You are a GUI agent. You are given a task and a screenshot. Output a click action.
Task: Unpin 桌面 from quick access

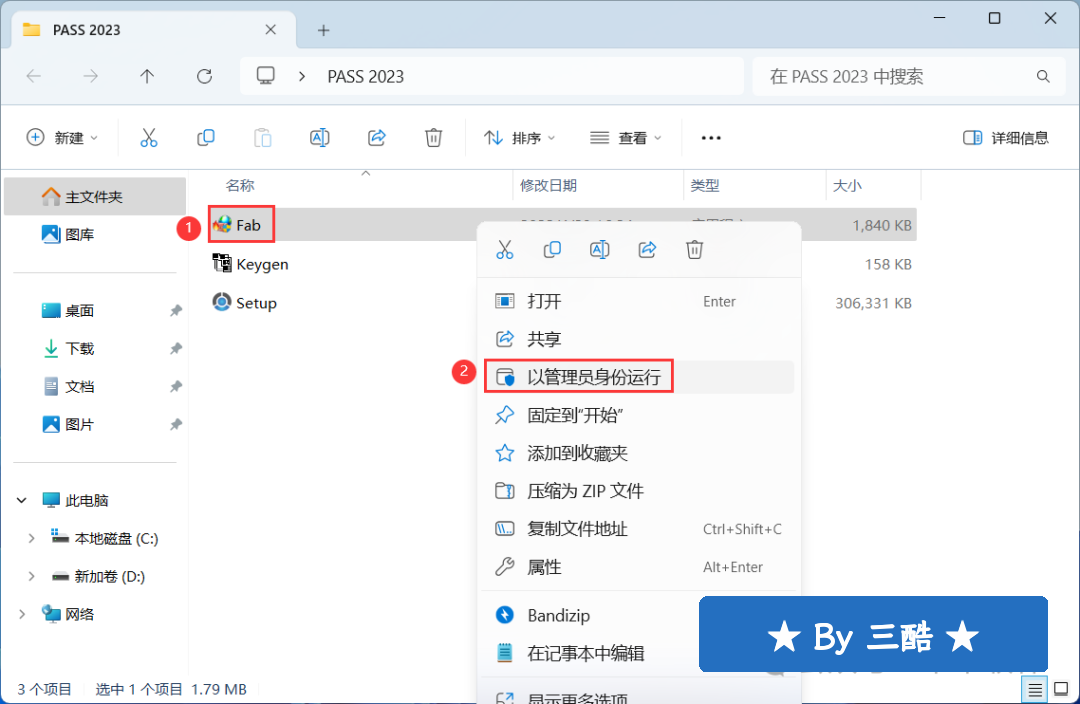click(176, 311)
